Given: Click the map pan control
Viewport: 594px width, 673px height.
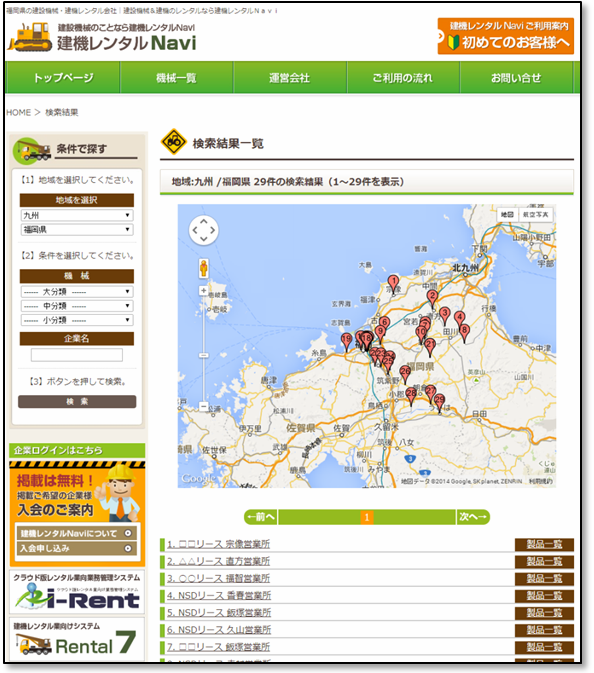Looking at the screenshot, I should (x=203, y=230).
